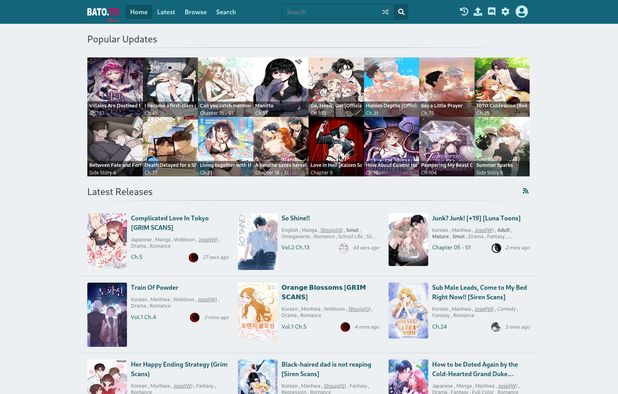Open the RSS feed icon
Viewport: 618px width, 394px height.
[525, 191]
